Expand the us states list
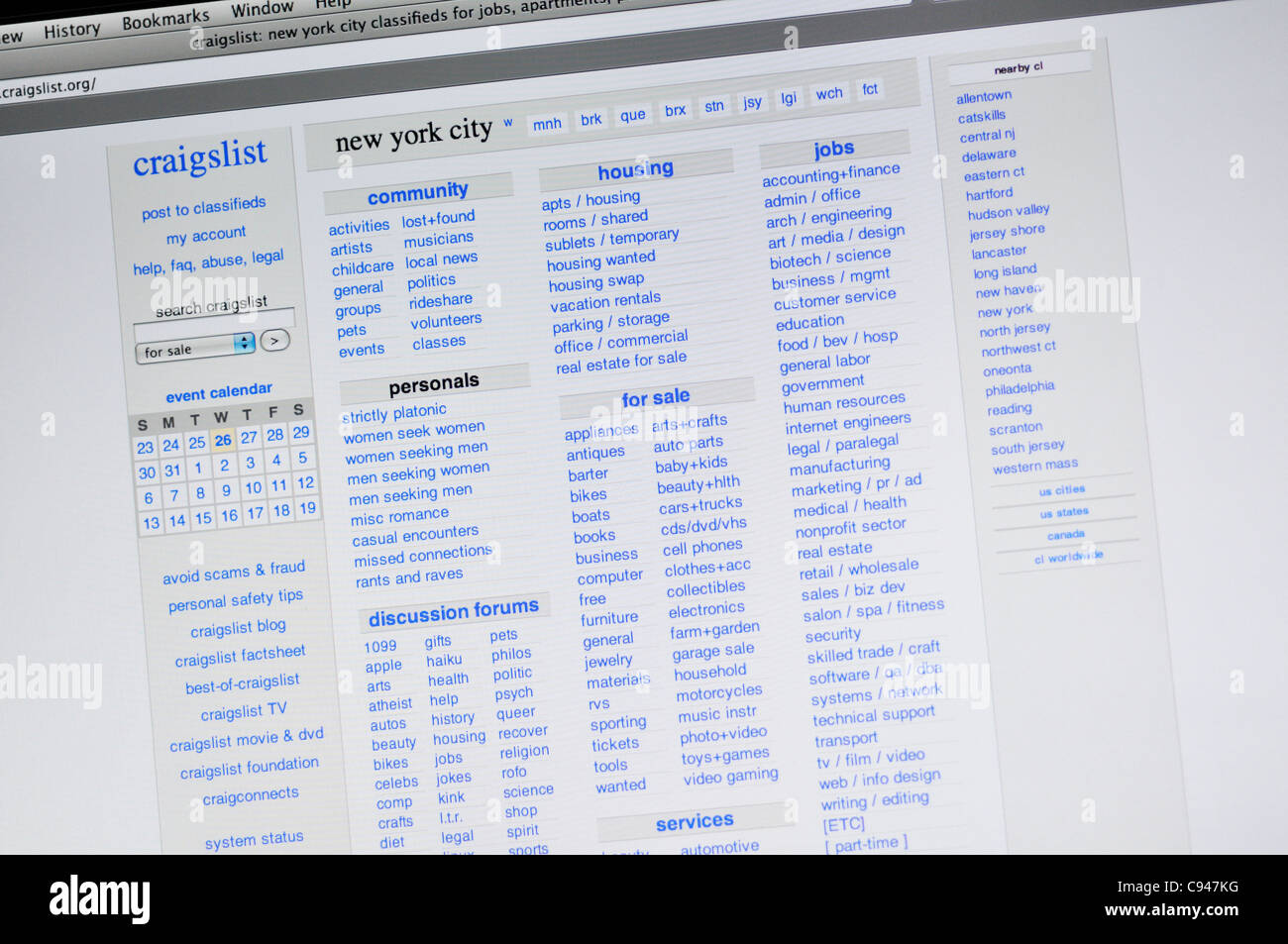 pos(1064,513)
